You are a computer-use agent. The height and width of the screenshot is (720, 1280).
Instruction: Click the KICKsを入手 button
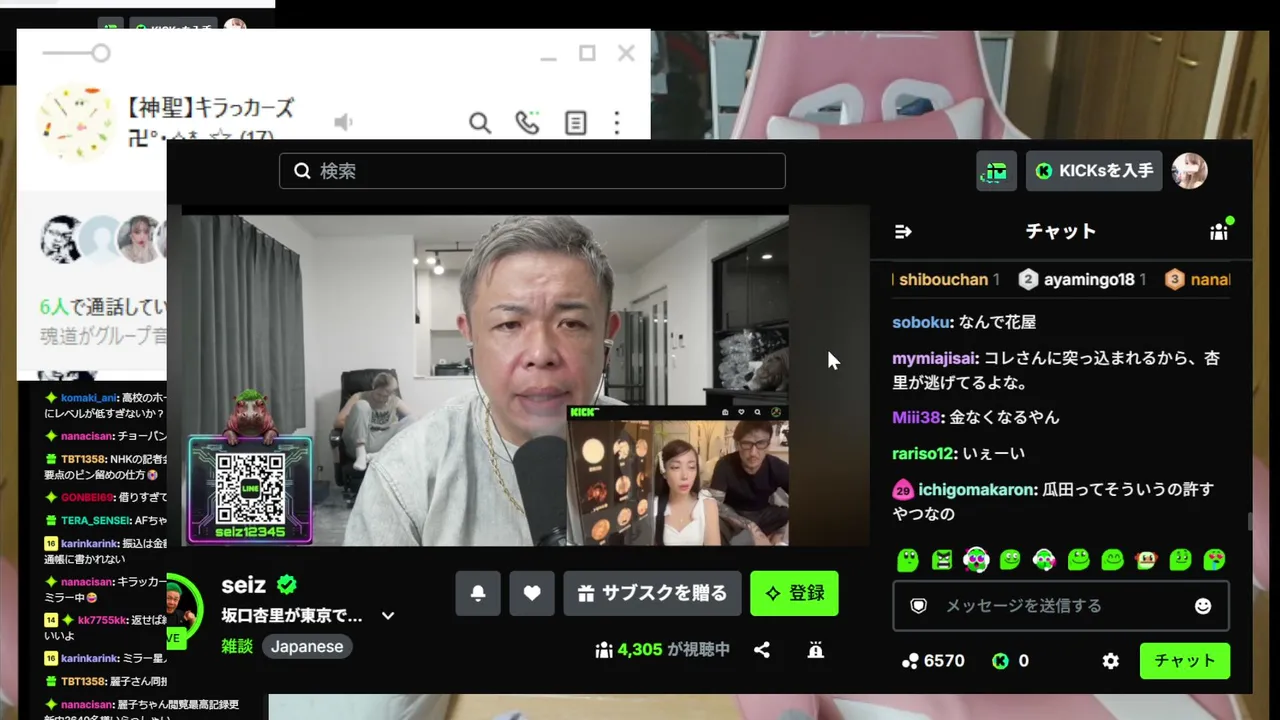click(1094, 171)
